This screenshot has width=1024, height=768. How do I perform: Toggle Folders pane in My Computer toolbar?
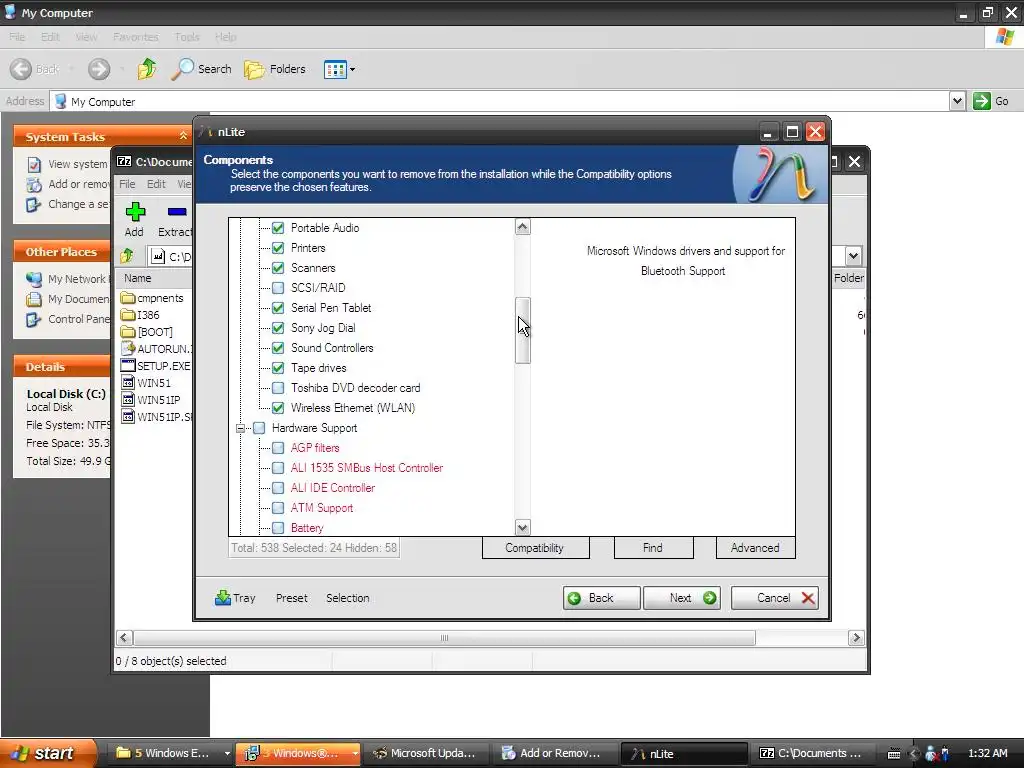click(x=275, y=69)
